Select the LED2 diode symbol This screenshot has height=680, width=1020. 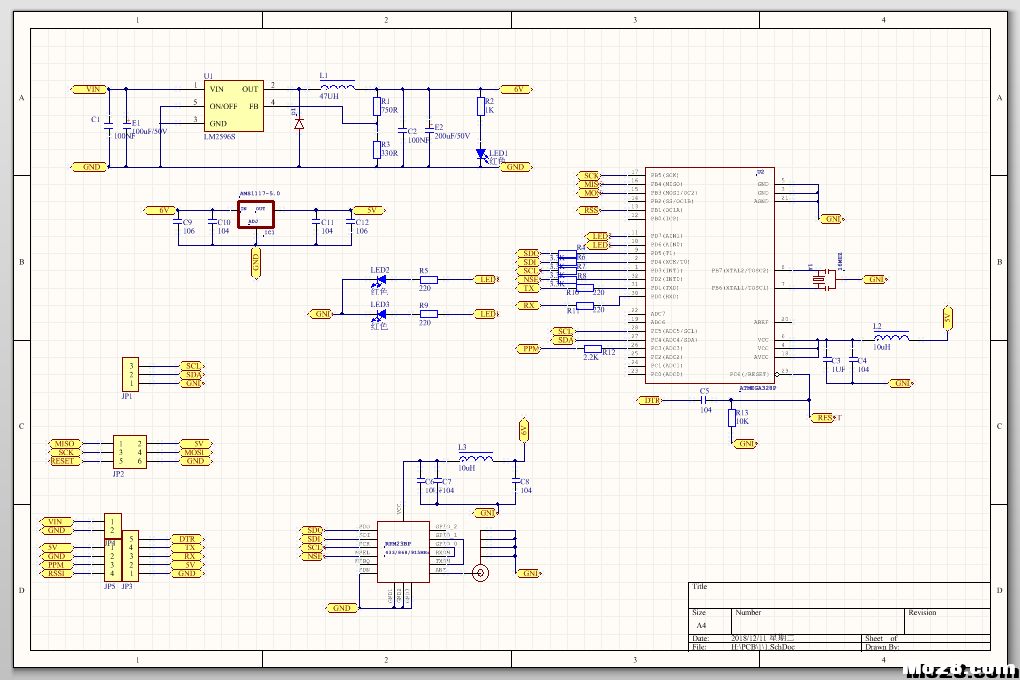[x=380, y=280]
